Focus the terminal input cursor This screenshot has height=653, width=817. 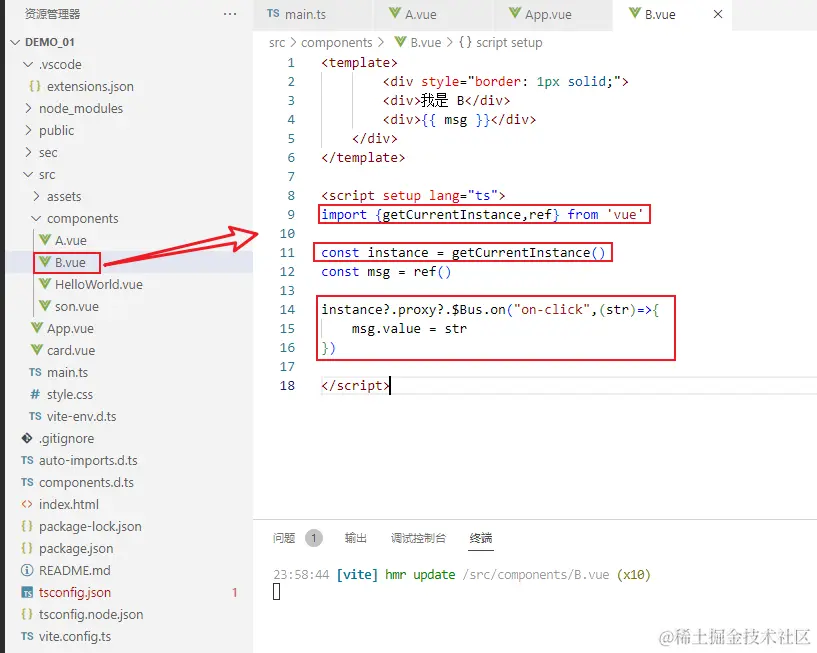click(x=277, y=592)
